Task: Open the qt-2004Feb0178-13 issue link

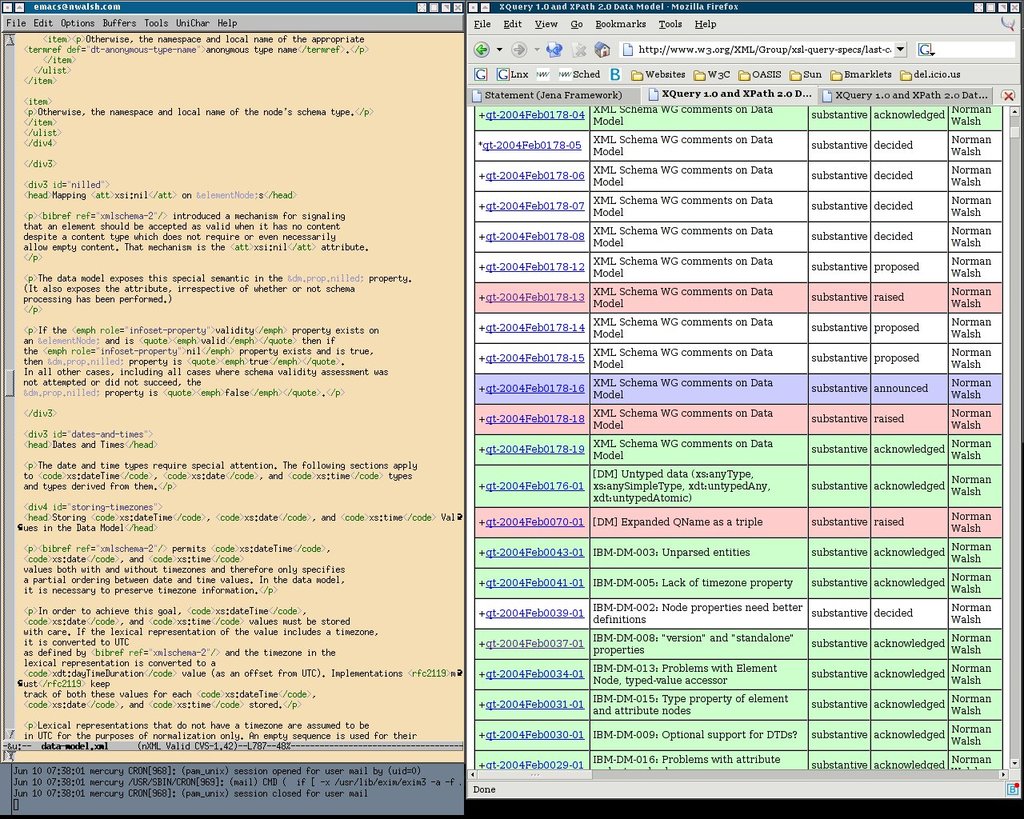Action: 535,297
